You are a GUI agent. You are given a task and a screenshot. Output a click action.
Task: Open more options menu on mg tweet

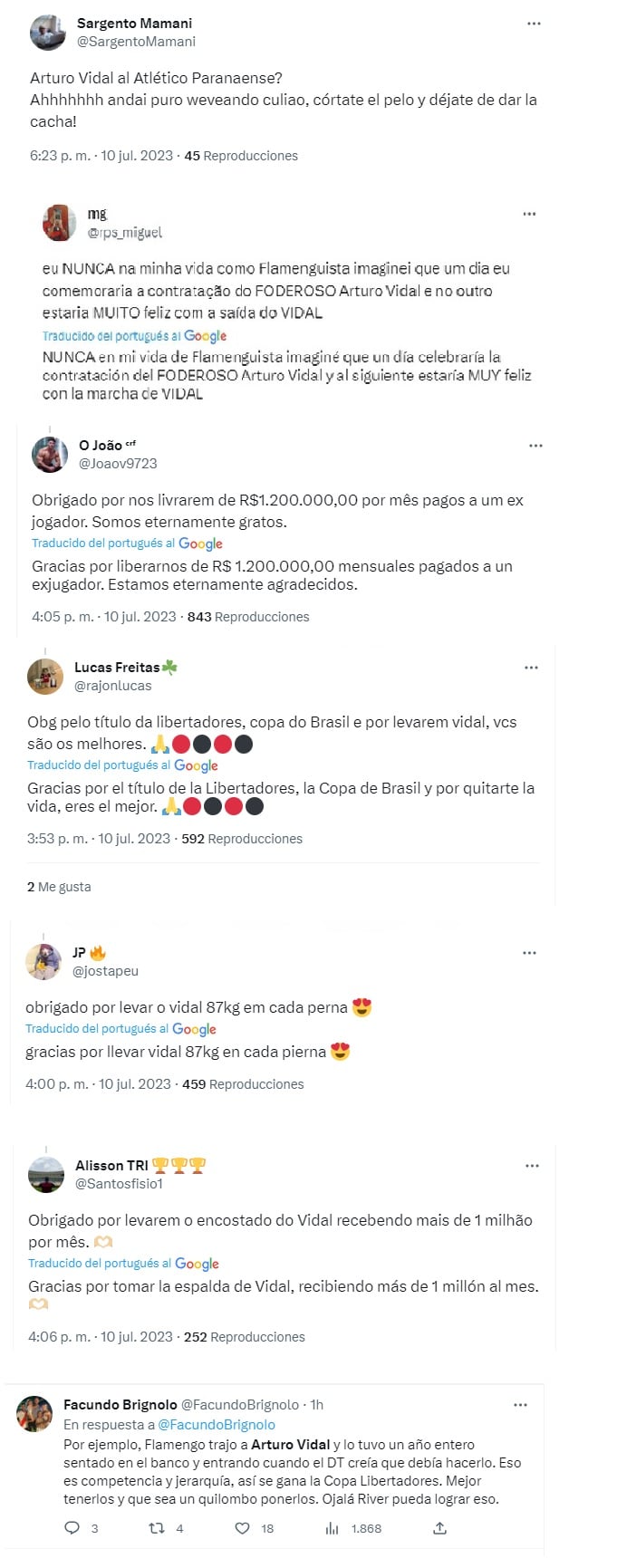point(529,214)
